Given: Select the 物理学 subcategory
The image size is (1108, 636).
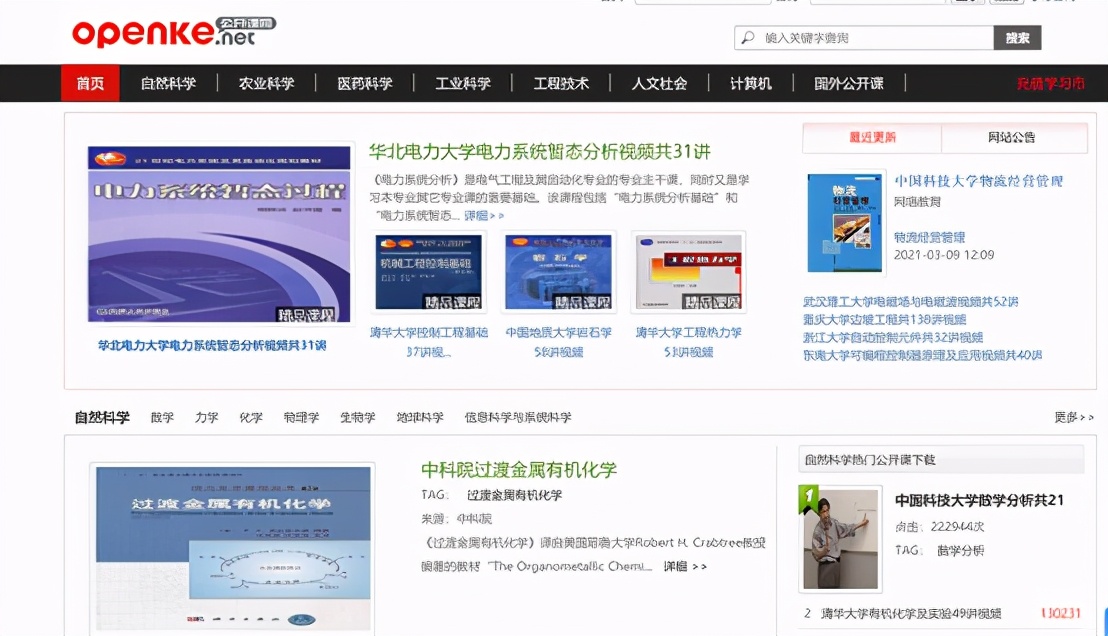Looking at the screenshot, I should [x=301, y=418].
